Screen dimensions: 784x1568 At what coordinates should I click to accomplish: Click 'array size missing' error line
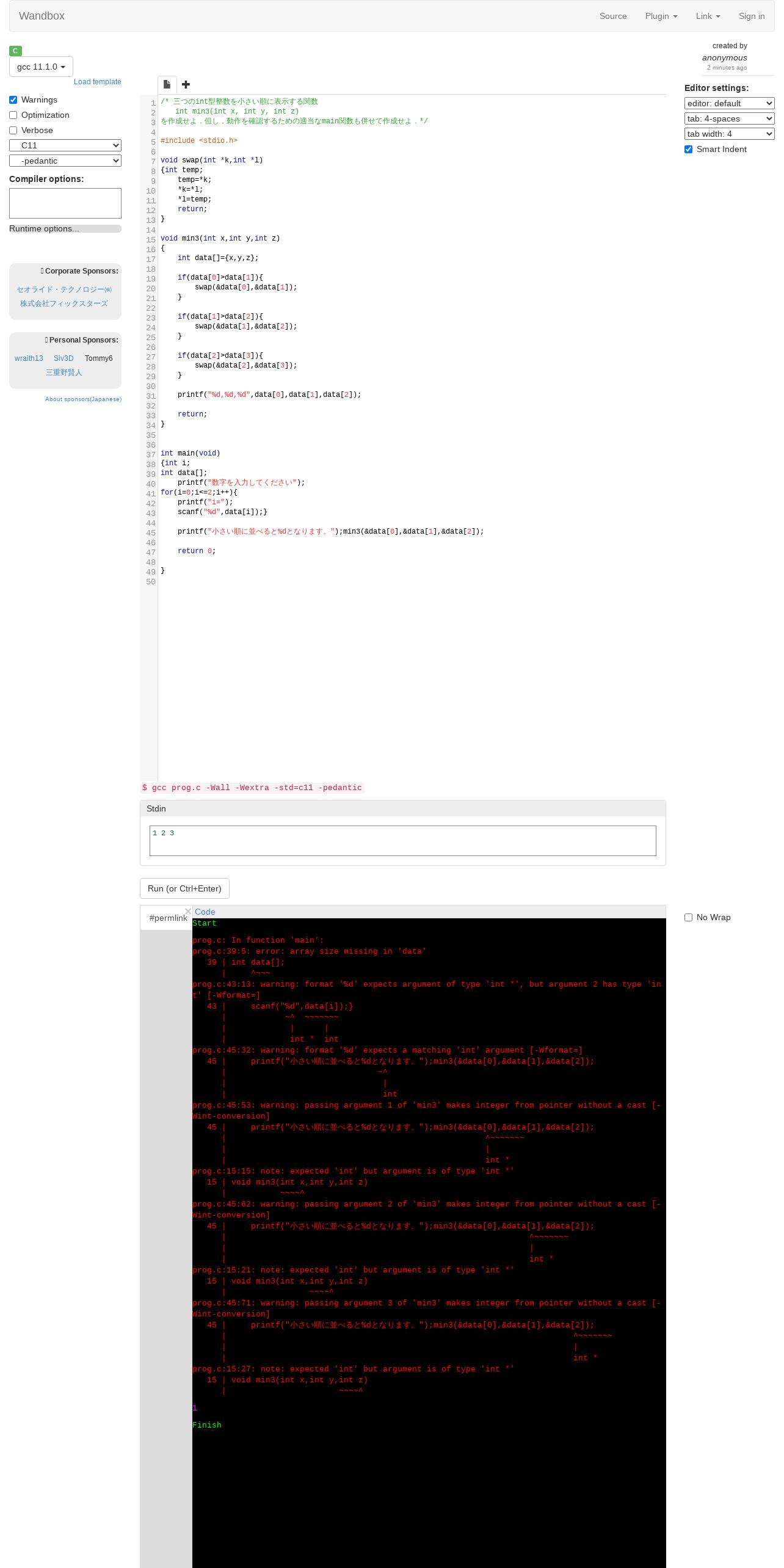pyautogui.click(x=310, y=951)
